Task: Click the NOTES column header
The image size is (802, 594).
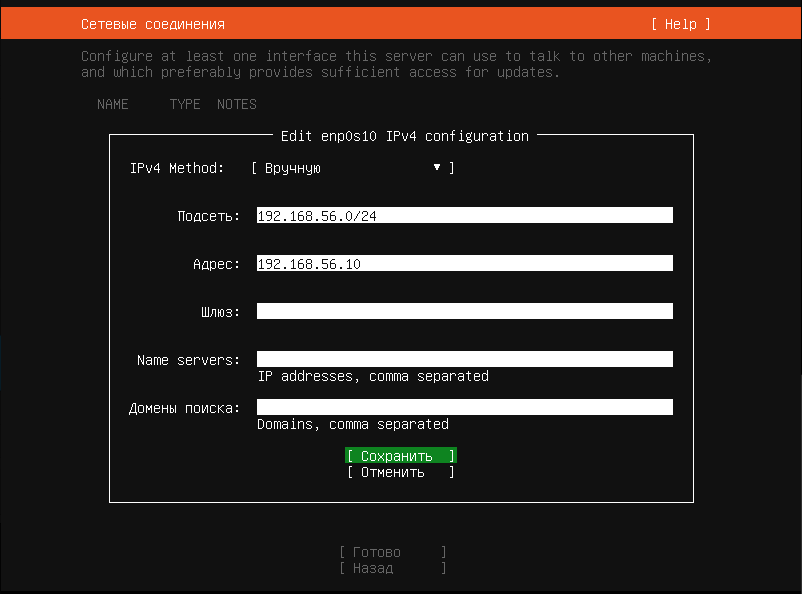Action: click(x=237, y=104)
